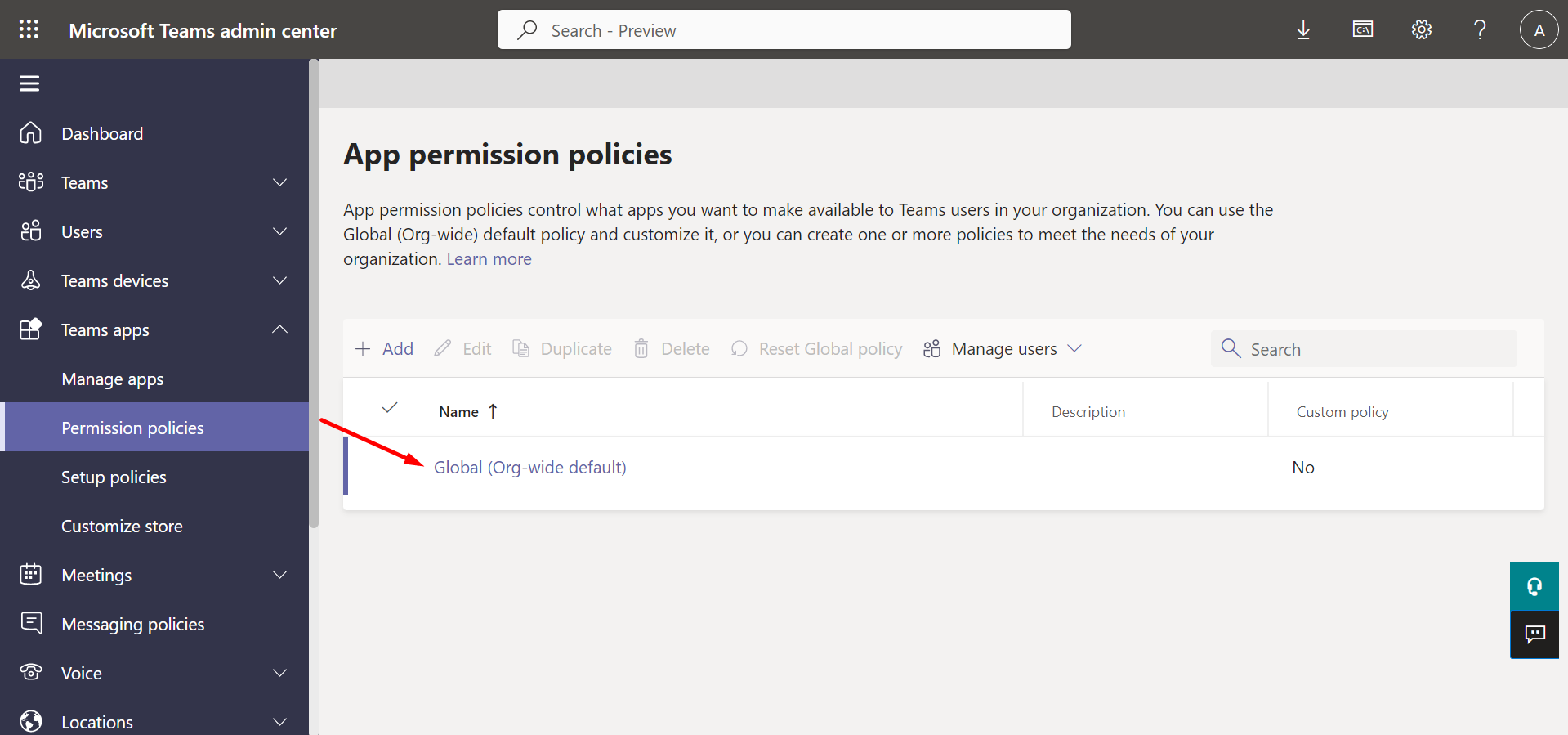
Task: Click the Teams apps puzzle icon
Action: (31, 329)
